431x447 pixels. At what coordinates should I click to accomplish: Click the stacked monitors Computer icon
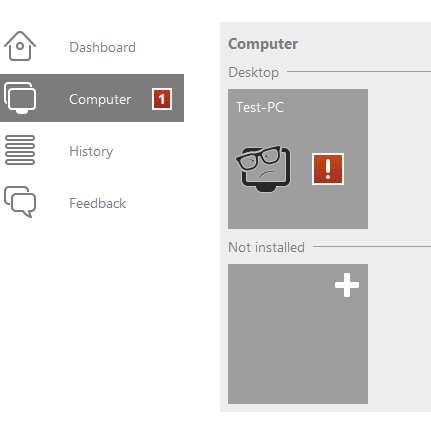[20, 98]
